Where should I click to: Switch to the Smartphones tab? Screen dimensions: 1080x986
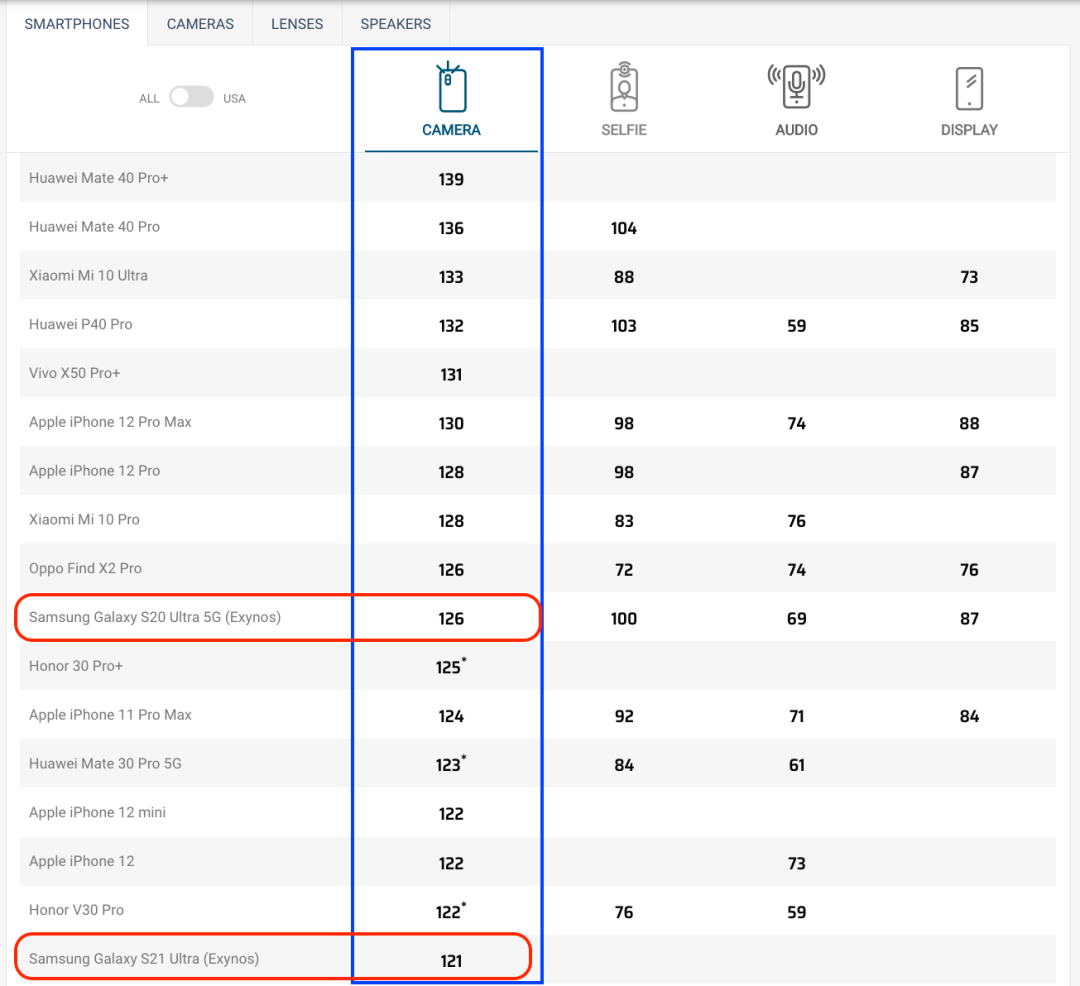coord(77,24)
